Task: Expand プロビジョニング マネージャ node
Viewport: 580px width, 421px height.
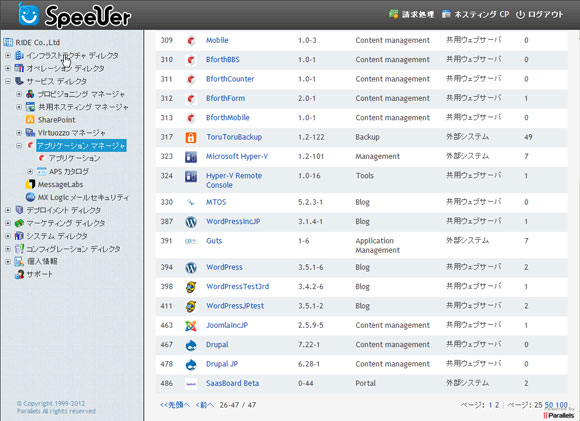Action: click(x=19, y=94)
